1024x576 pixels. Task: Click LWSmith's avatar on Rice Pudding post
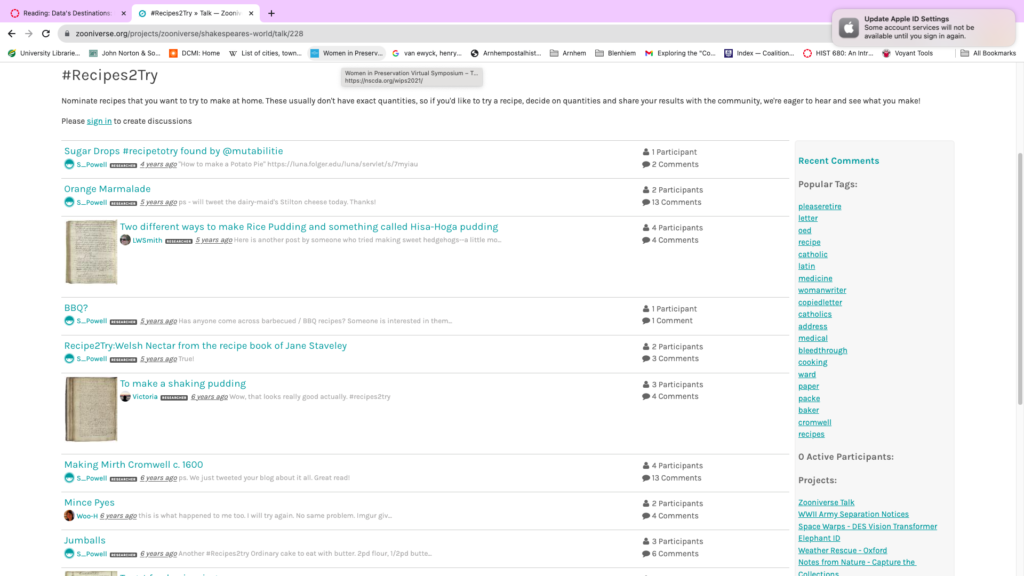coord(125,240)
